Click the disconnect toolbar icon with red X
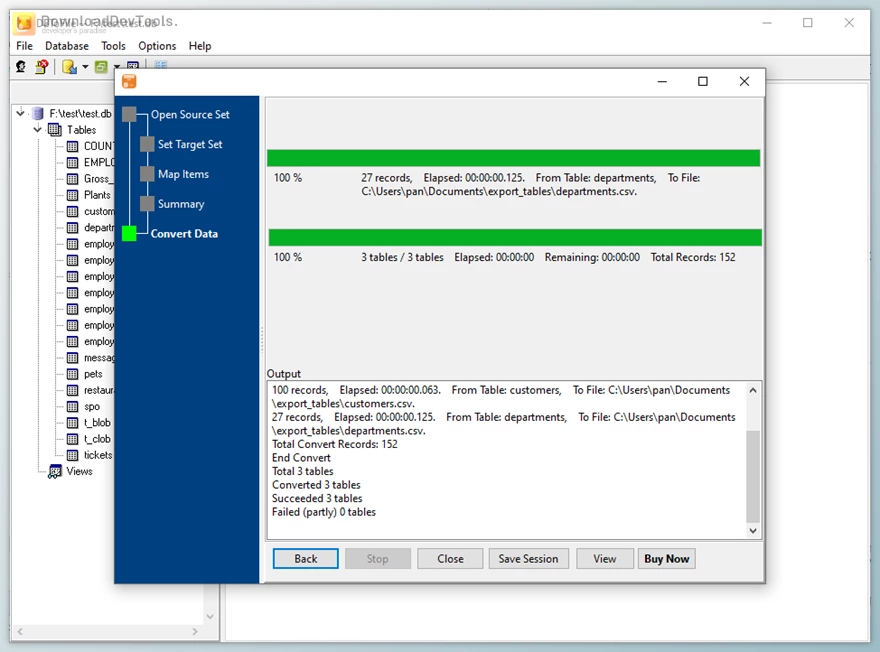 click(40, 66)
